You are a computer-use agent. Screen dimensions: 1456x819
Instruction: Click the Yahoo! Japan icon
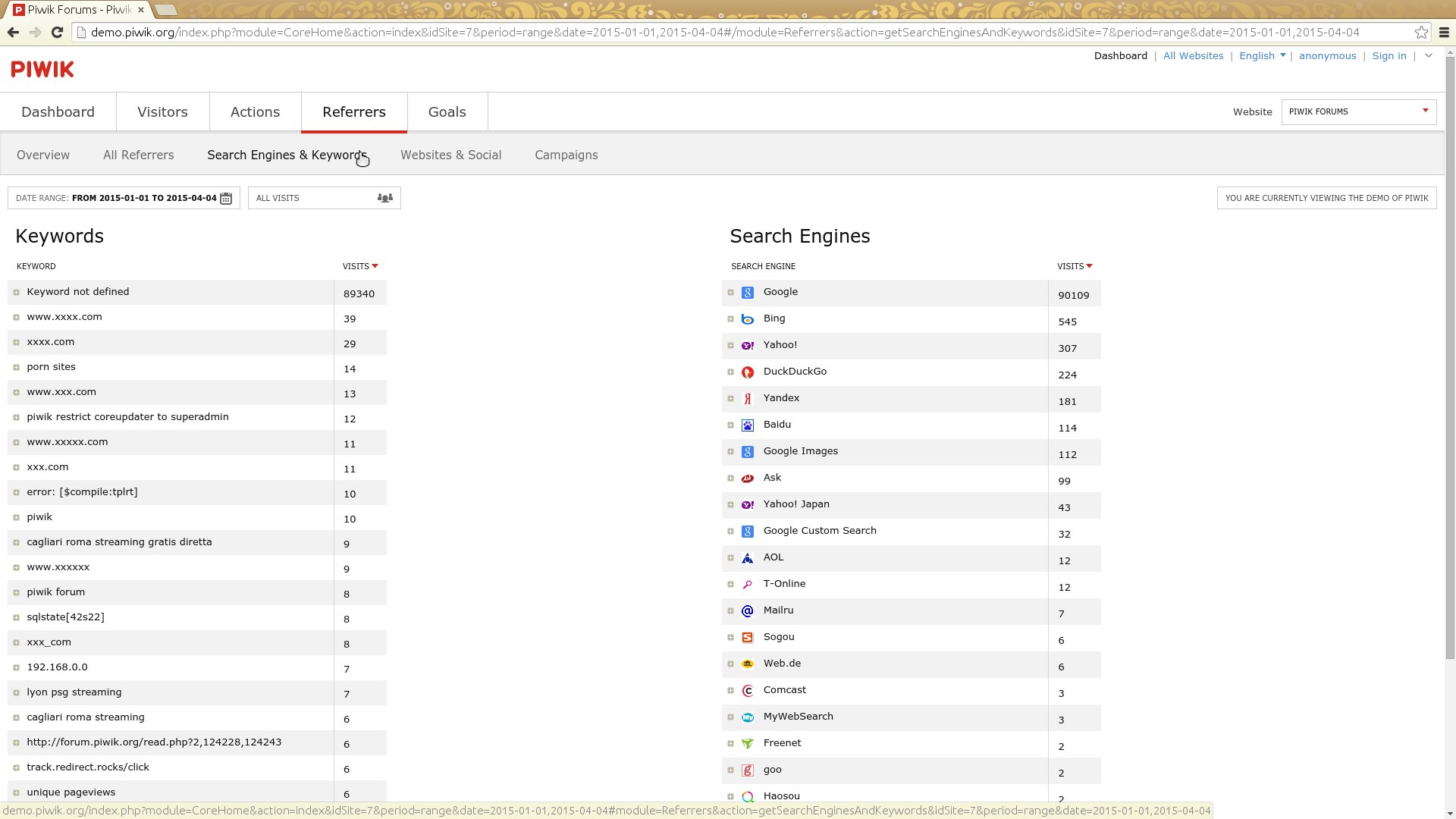747,505
